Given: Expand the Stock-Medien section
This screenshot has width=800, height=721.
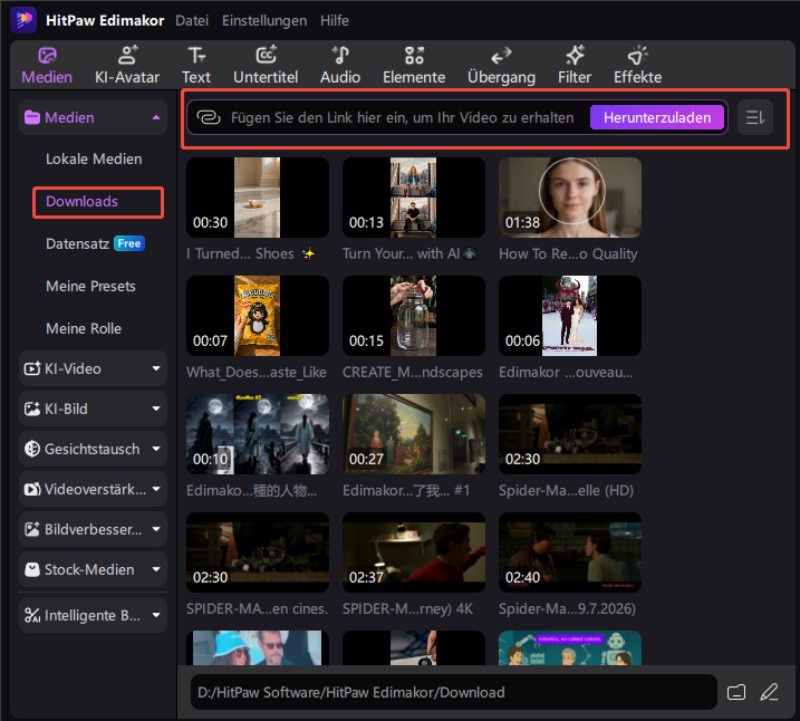Looking at the screenshot, I should (156, 569).
